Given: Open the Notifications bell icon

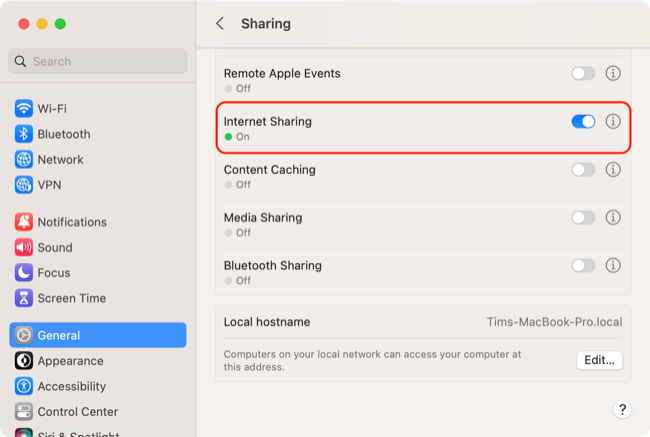Looking at the screenshot, I should (24, 222).
